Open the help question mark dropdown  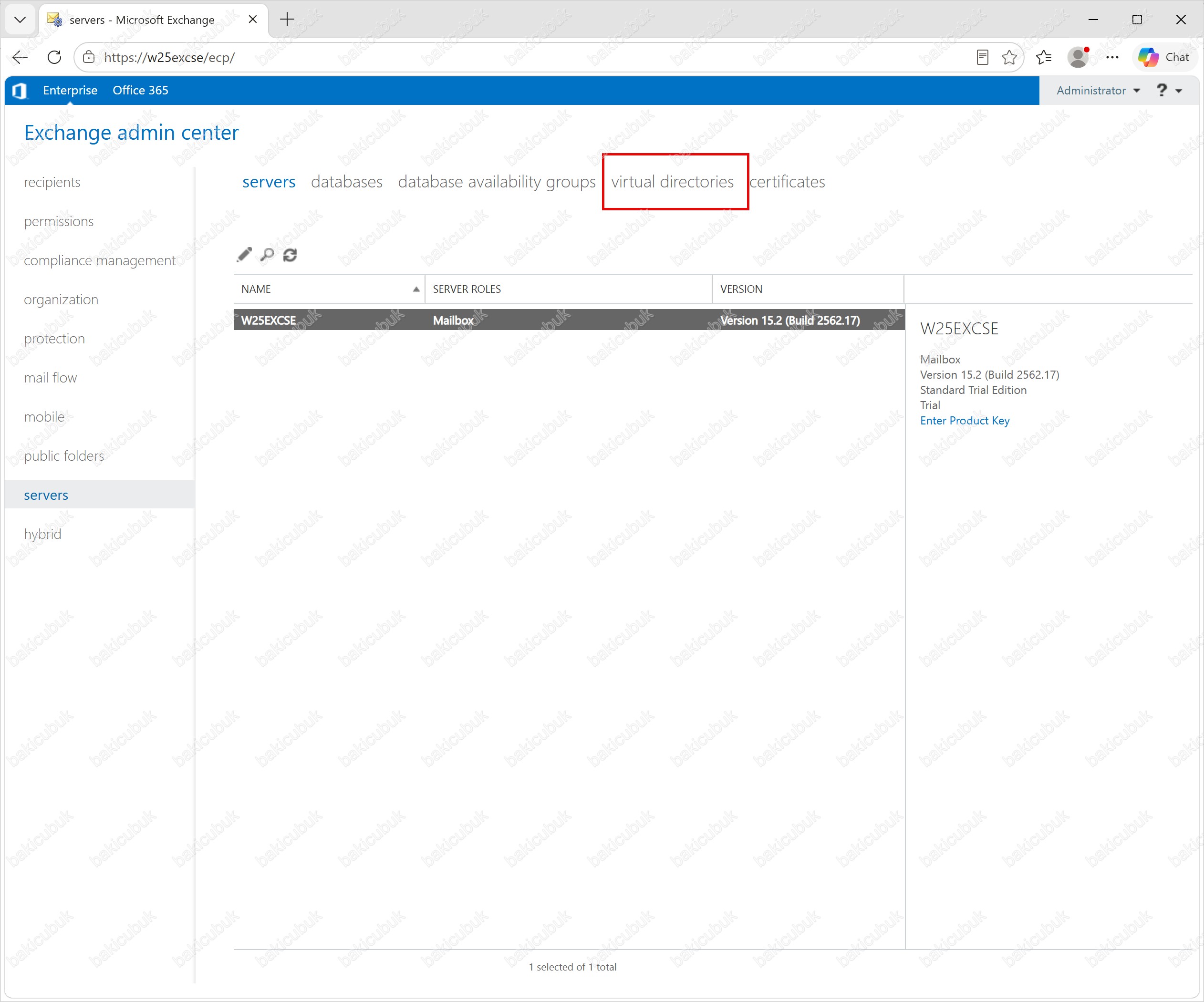[1170, 91]
